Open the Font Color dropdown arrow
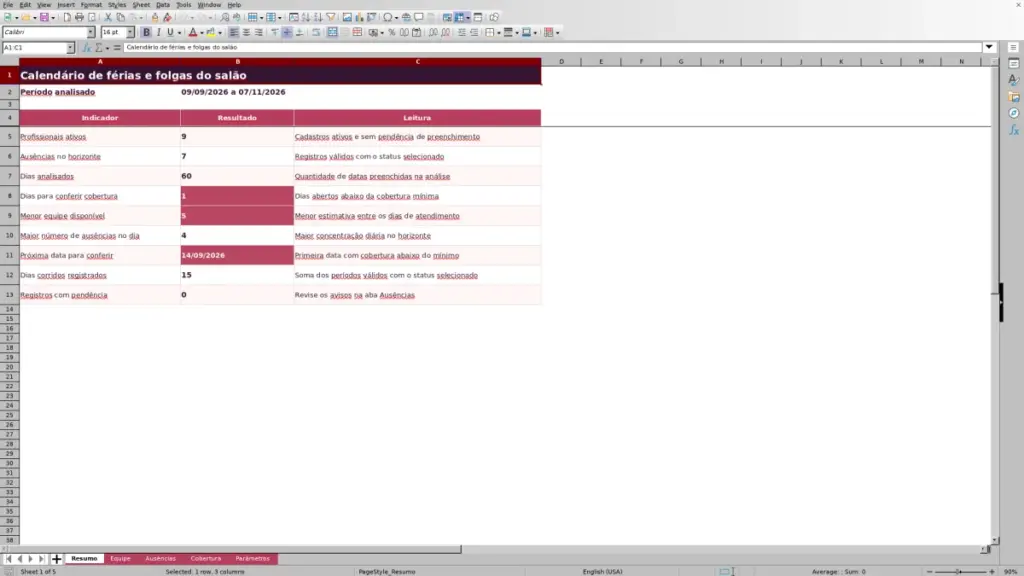1024x576 pixels. pos(202,33)
